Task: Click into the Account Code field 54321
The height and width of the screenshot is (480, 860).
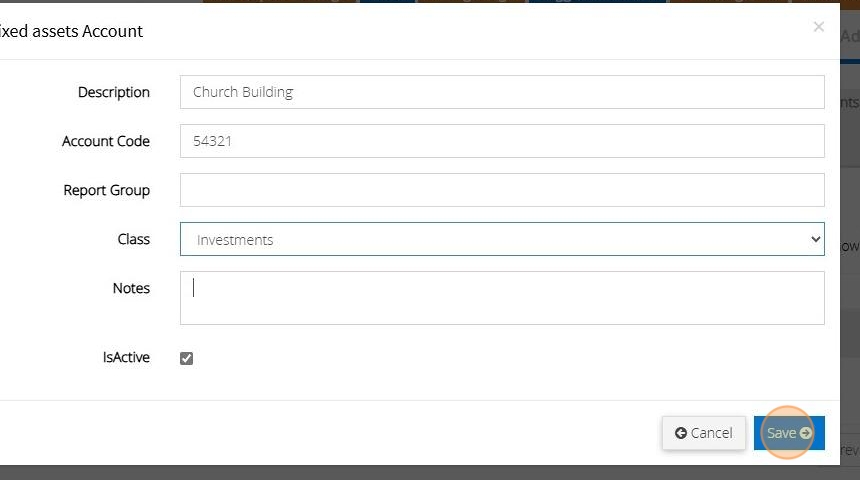Action: 501,141
